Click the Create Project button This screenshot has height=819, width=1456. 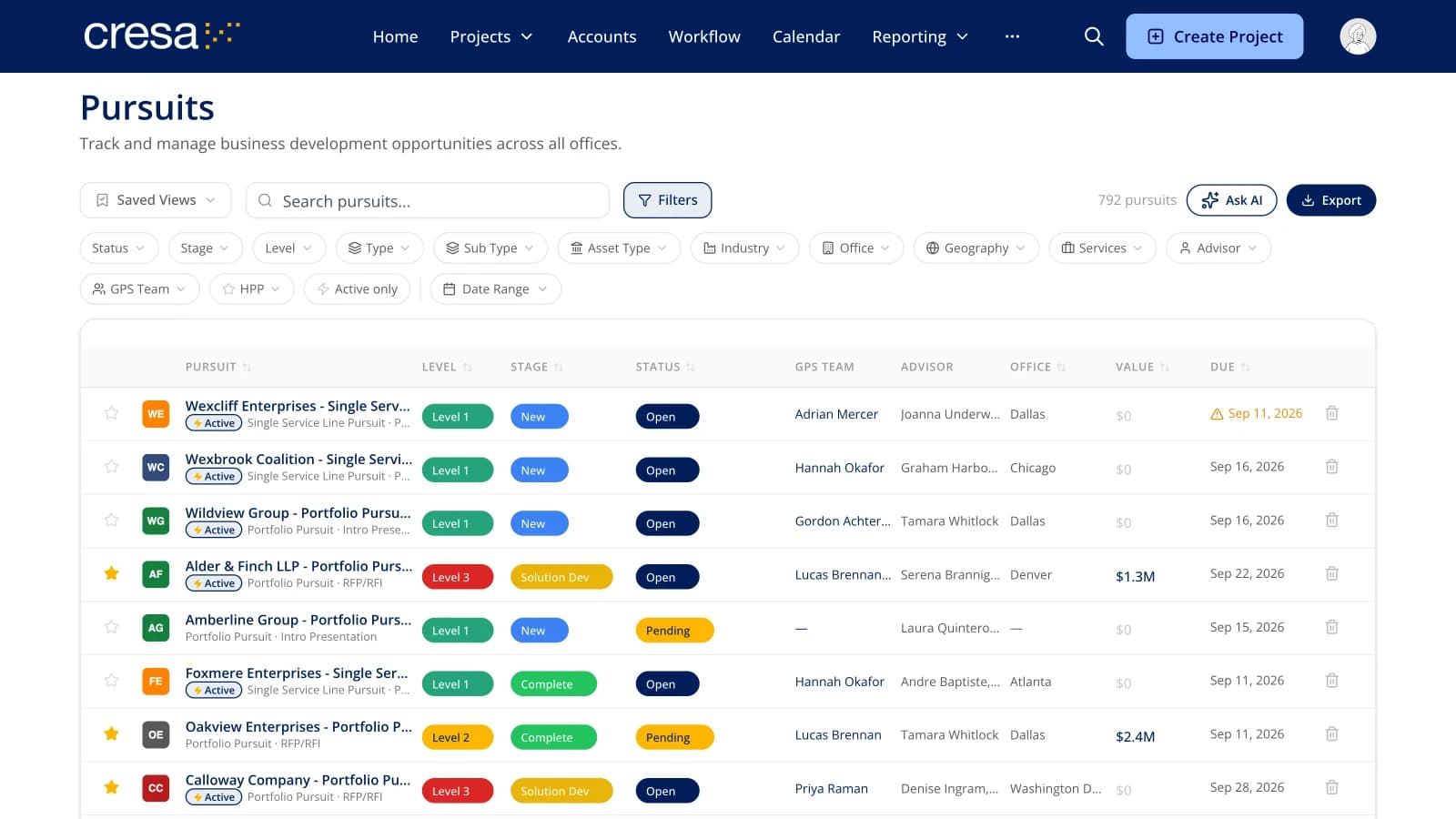tap(1214, 36)
